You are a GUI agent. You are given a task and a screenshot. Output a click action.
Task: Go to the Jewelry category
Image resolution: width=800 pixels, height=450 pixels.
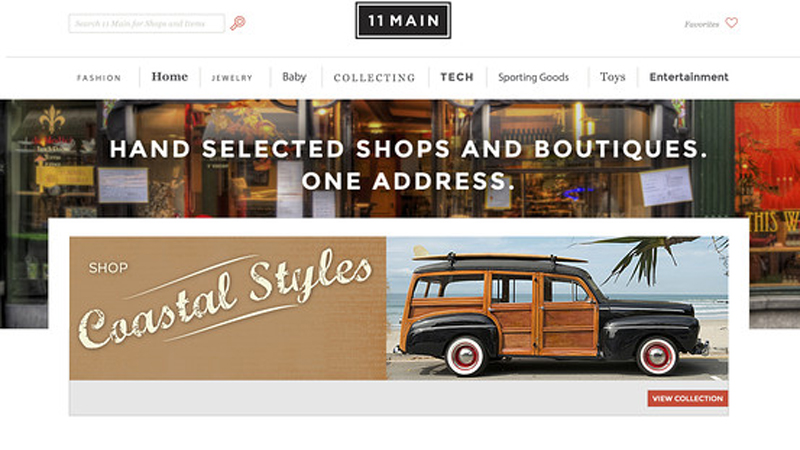[232, 78]
